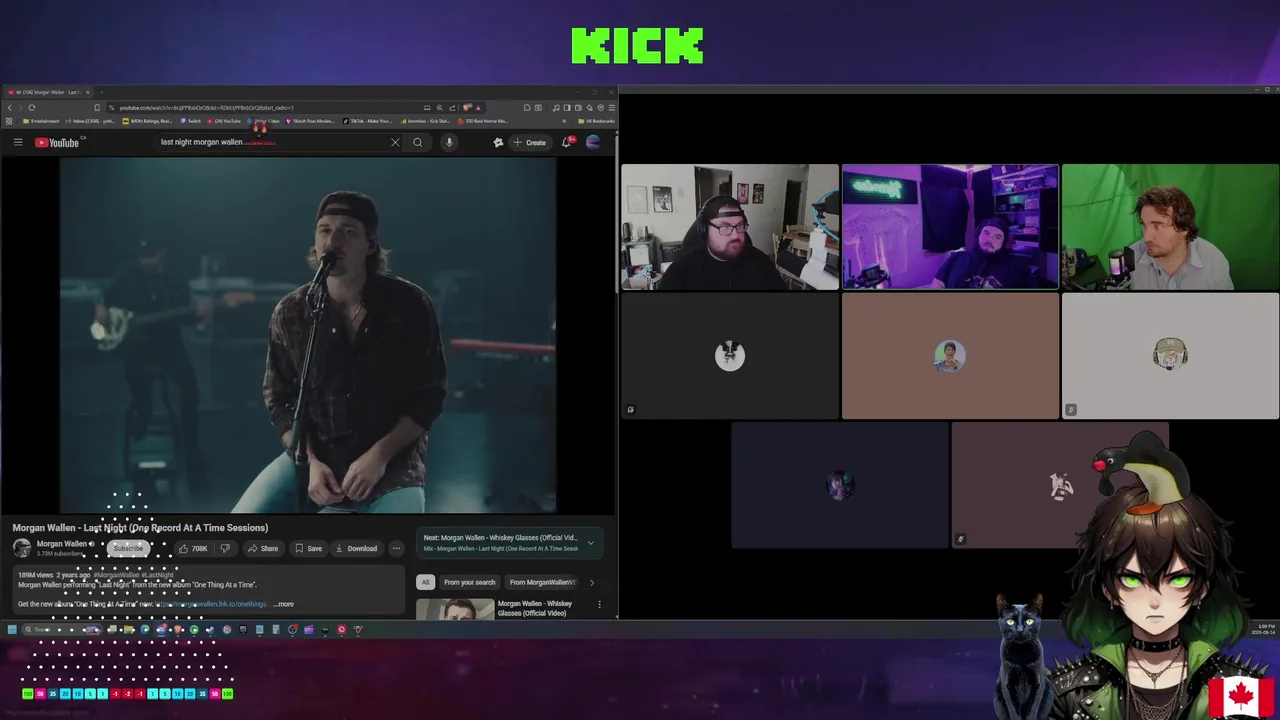The image size is (1280, 720).
Task: Select the From MorganWallen chip
Action: click(x=542, y=582)
